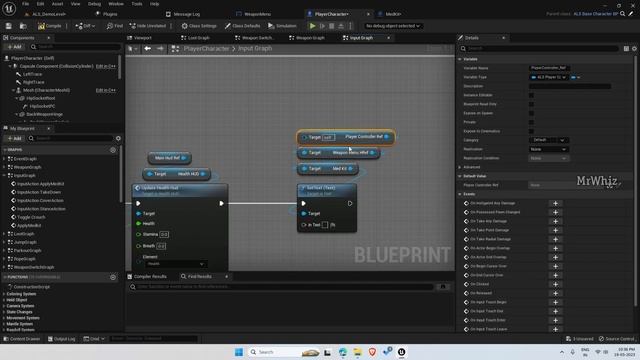This screenshot has height=360, width=640.
Task: Open the Debug menu
Action: 94,4
